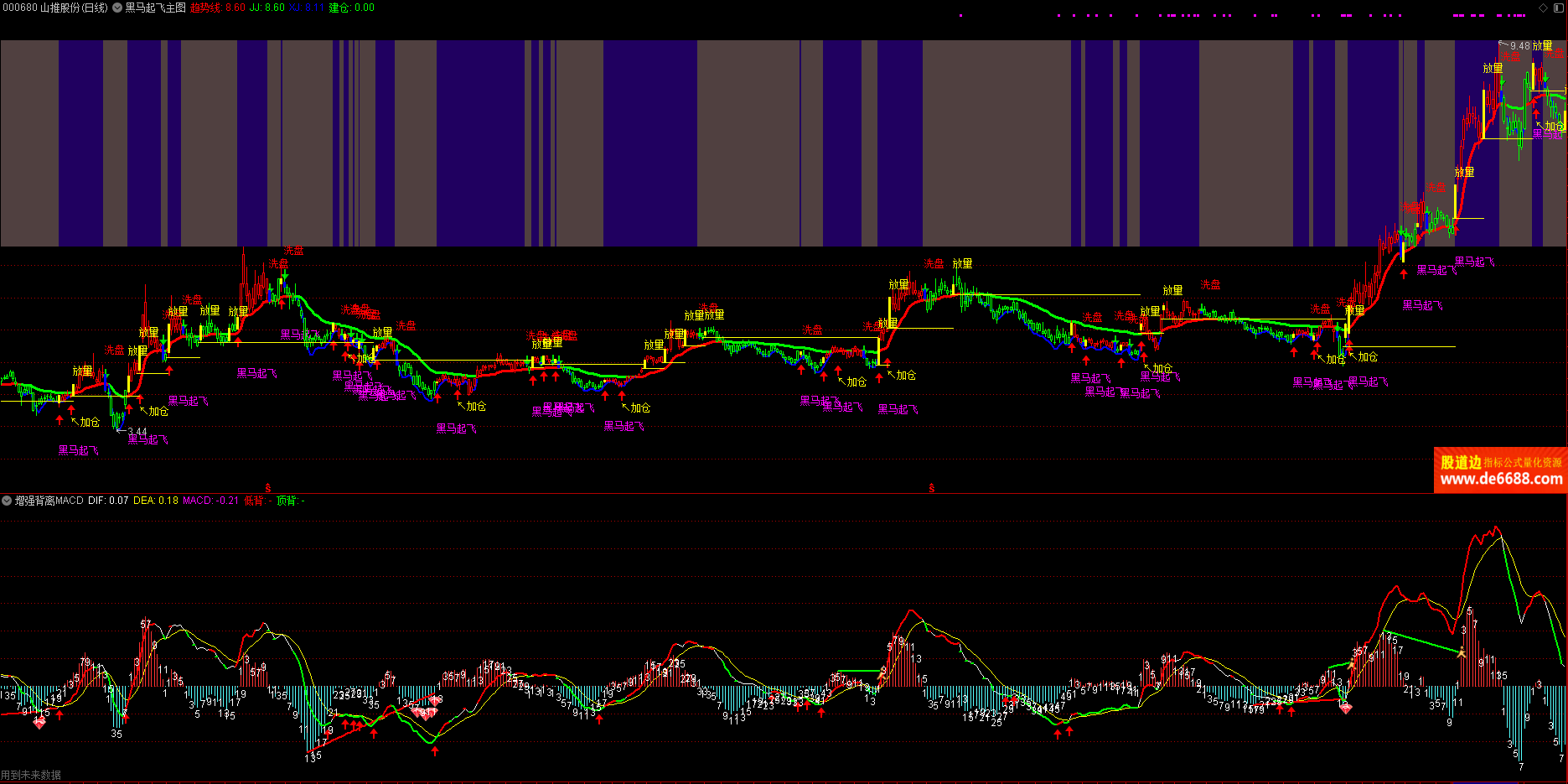Click the diamond icon in top-right corner
The image size is (1568, 784).
pos(1543,8)
